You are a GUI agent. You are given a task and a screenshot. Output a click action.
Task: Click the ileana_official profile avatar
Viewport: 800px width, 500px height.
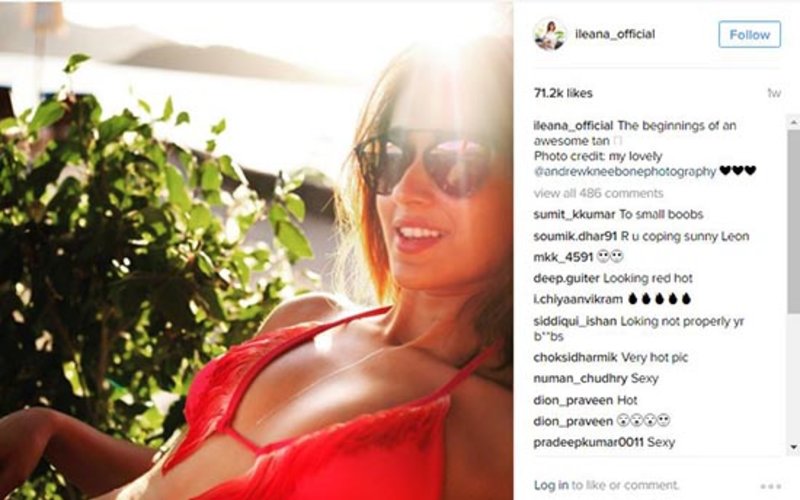[x=550, y=34]
